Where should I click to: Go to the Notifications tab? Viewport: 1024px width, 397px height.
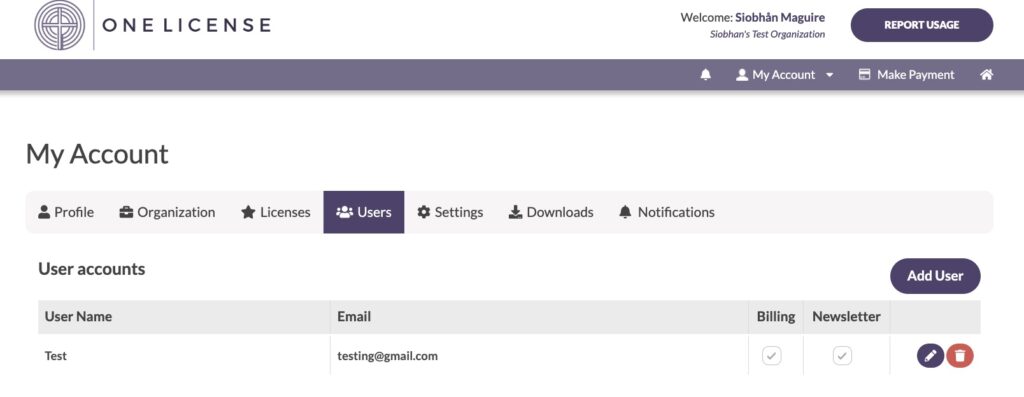[x=667, y=212]
